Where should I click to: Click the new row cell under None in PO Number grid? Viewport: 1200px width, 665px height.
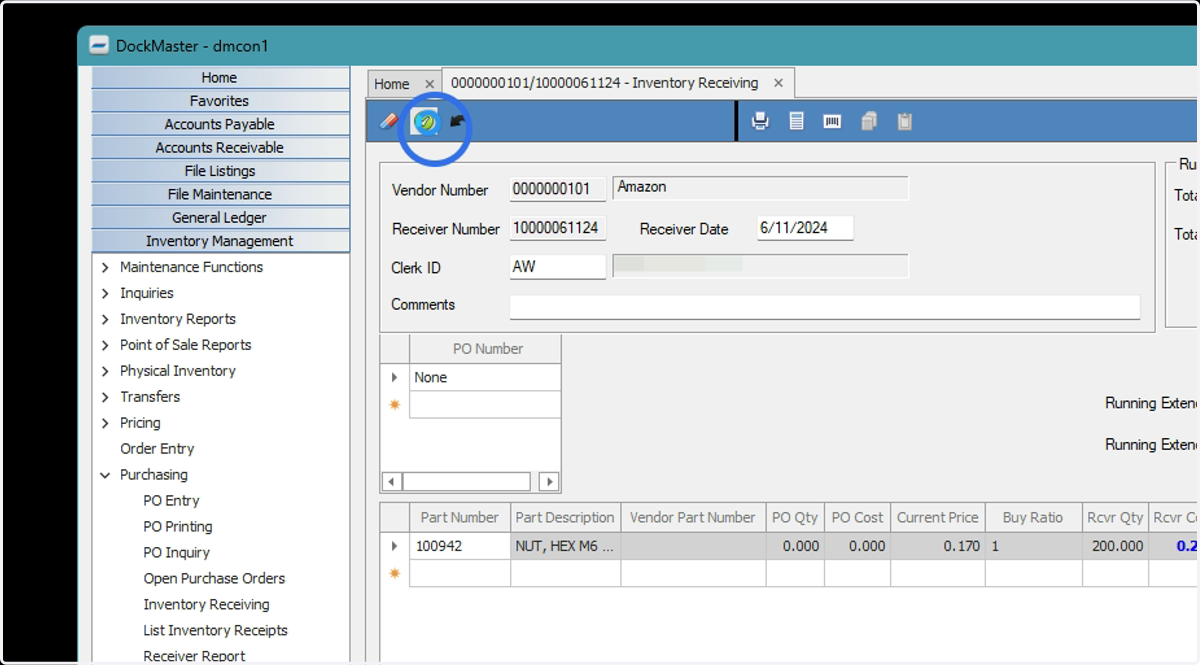485,404
